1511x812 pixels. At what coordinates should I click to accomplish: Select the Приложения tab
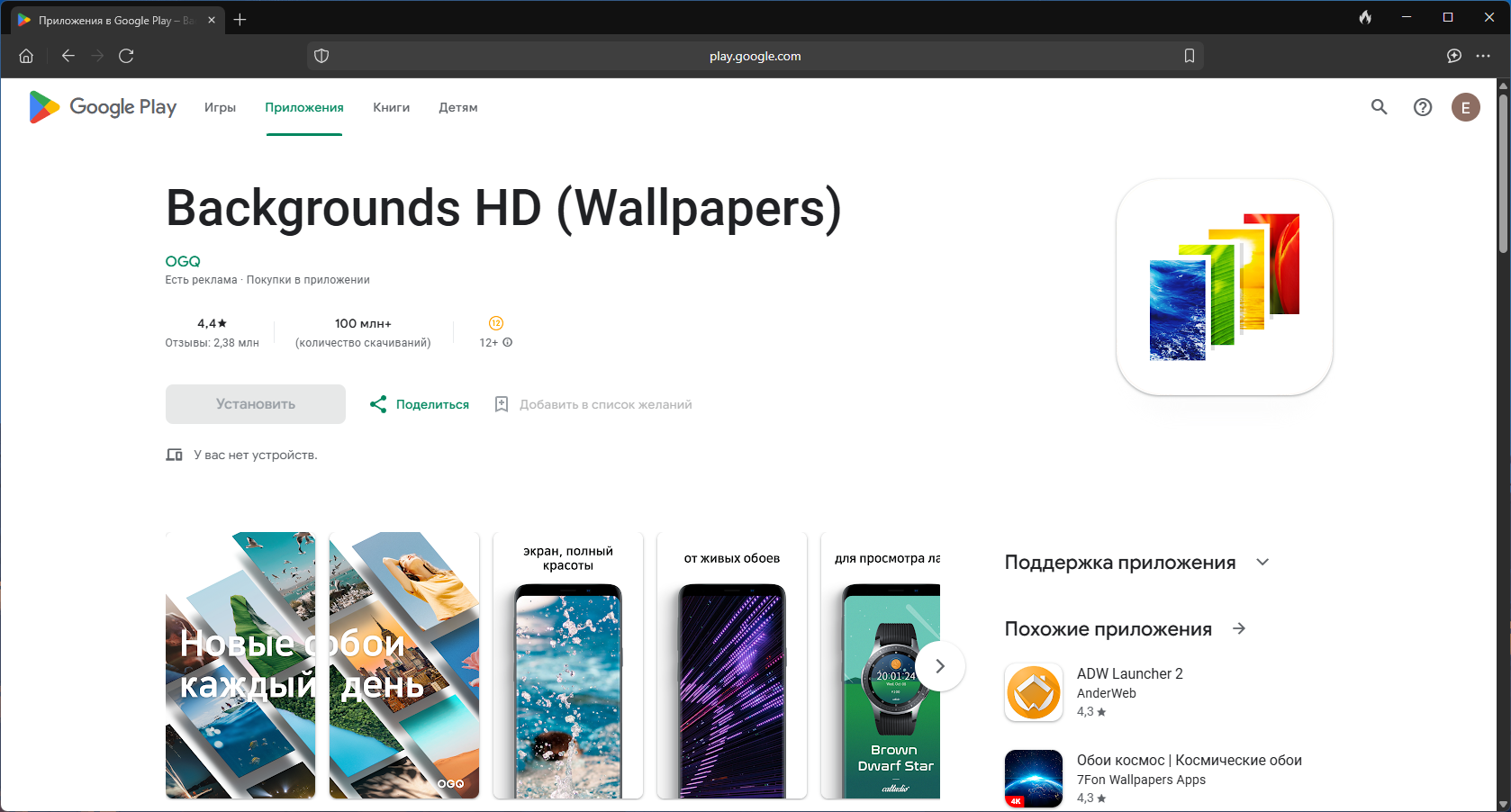304,107
